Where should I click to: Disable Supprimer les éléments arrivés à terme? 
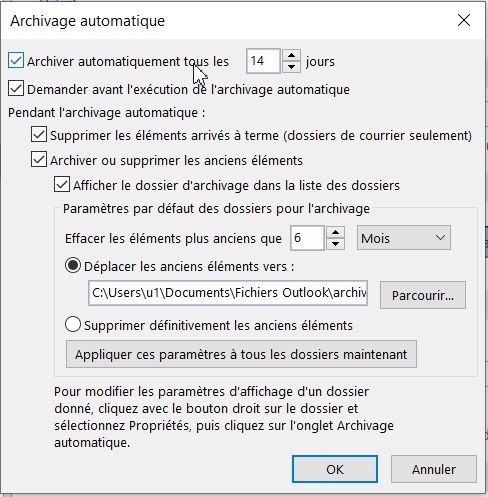pyautogui.click(x=39, y=134)
